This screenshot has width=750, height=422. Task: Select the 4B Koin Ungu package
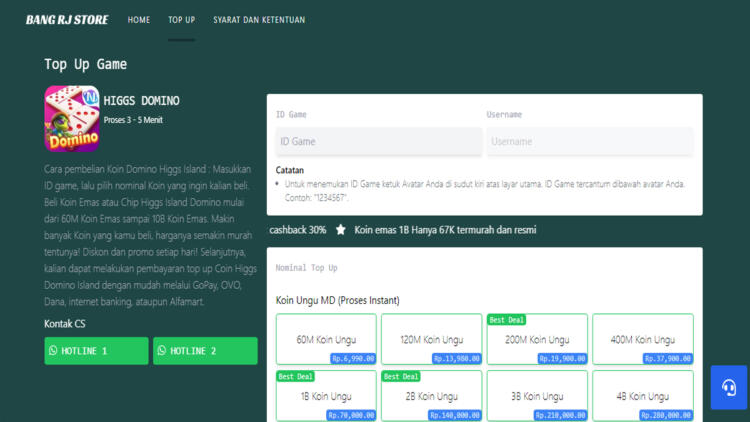point(642,396)
